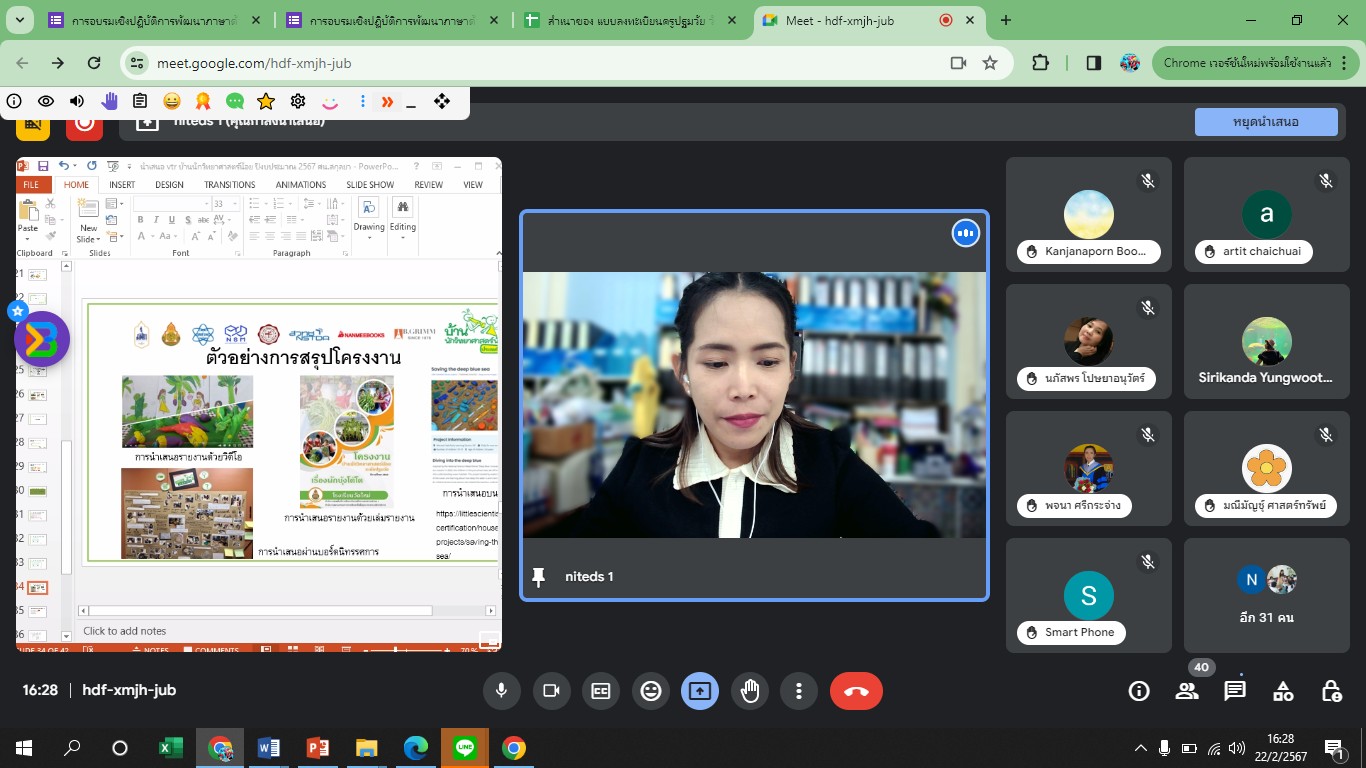
Task: Show the people panel with 40 participants
Action: tap(1187, 691)
